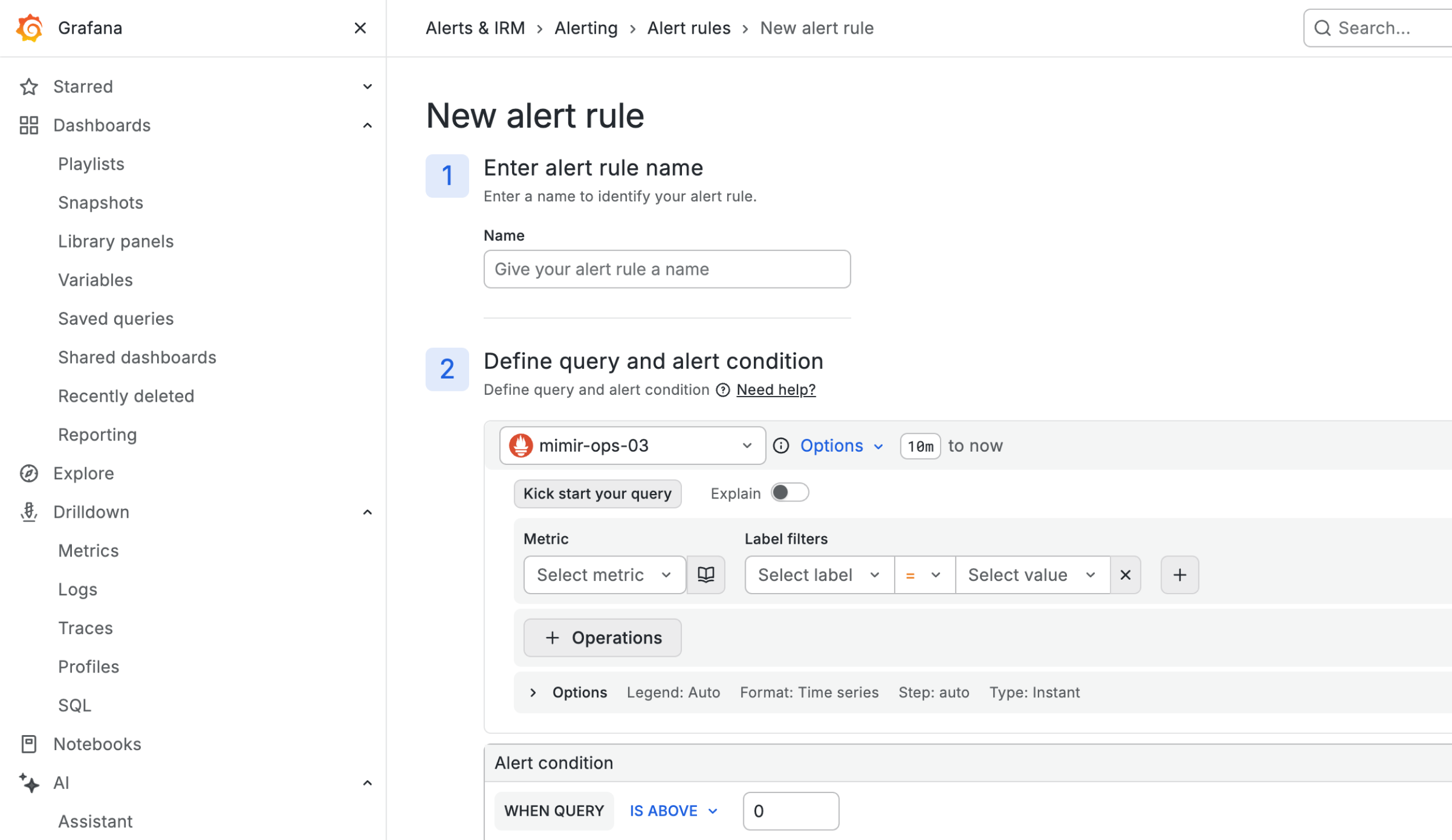
Task: Open the Need help? link
Action: pos(776,390)
